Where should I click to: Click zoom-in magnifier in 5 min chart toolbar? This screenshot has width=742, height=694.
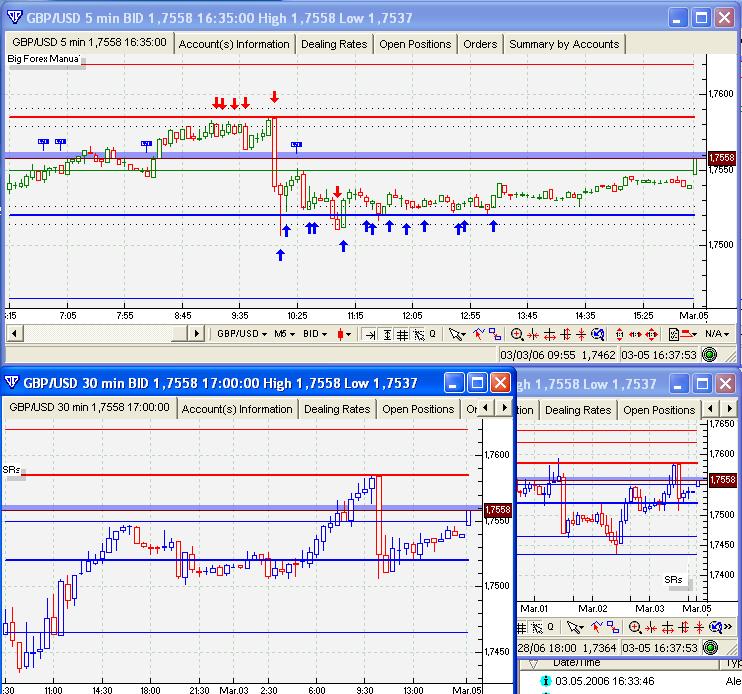tap(517, 334)
